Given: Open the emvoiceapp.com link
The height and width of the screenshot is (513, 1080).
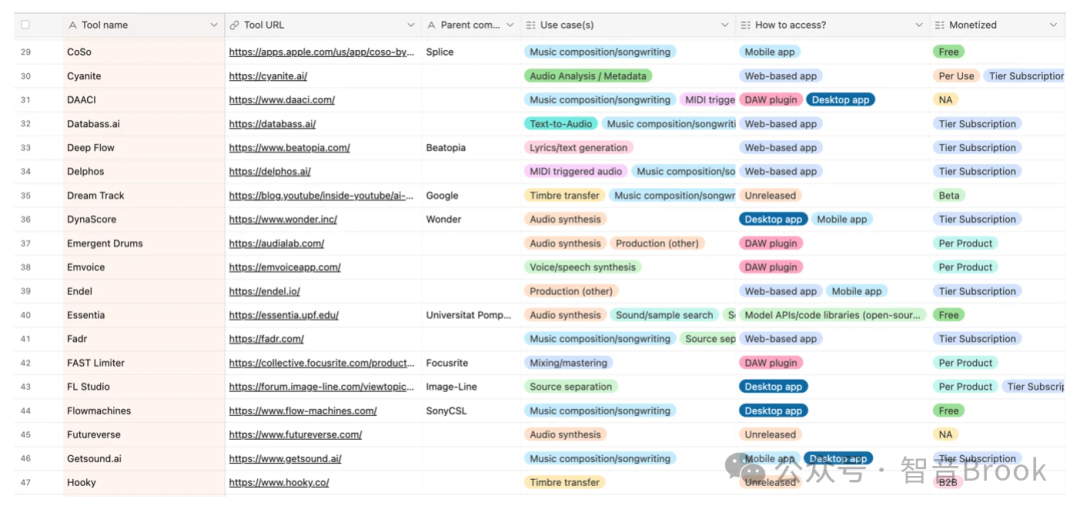Looking at the screenshot, I should point(284,267).
